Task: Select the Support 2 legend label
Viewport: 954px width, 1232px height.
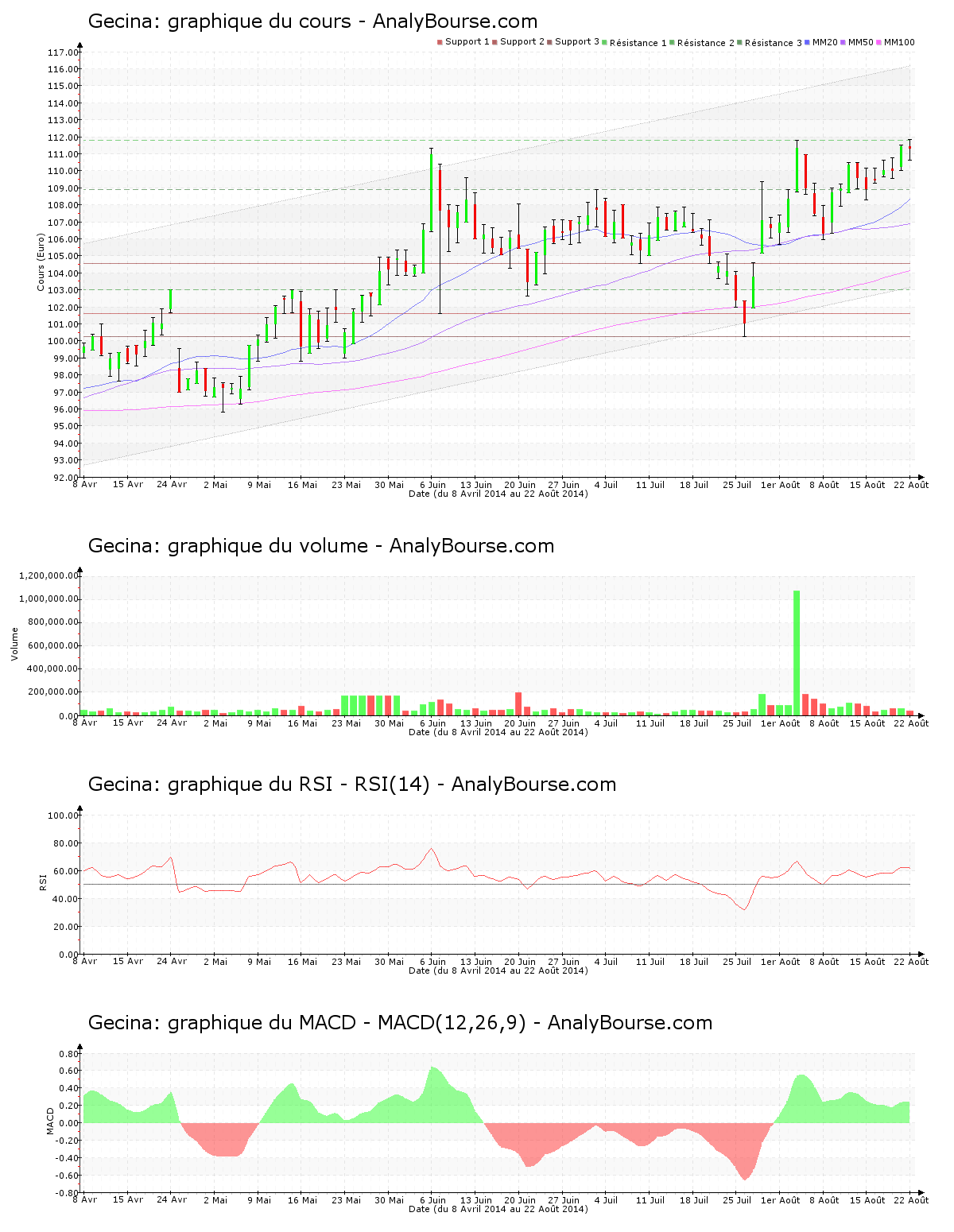Action: point(522,42)
